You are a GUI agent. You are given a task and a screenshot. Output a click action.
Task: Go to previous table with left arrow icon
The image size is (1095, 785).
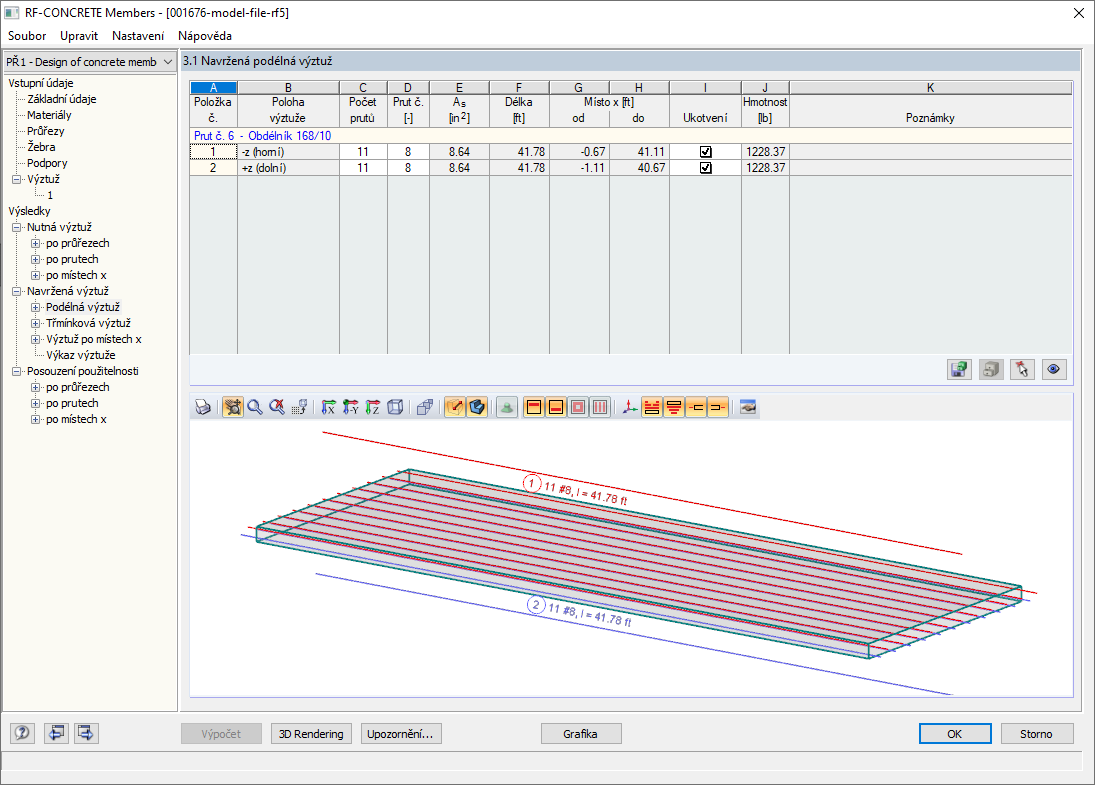(57, 733)
